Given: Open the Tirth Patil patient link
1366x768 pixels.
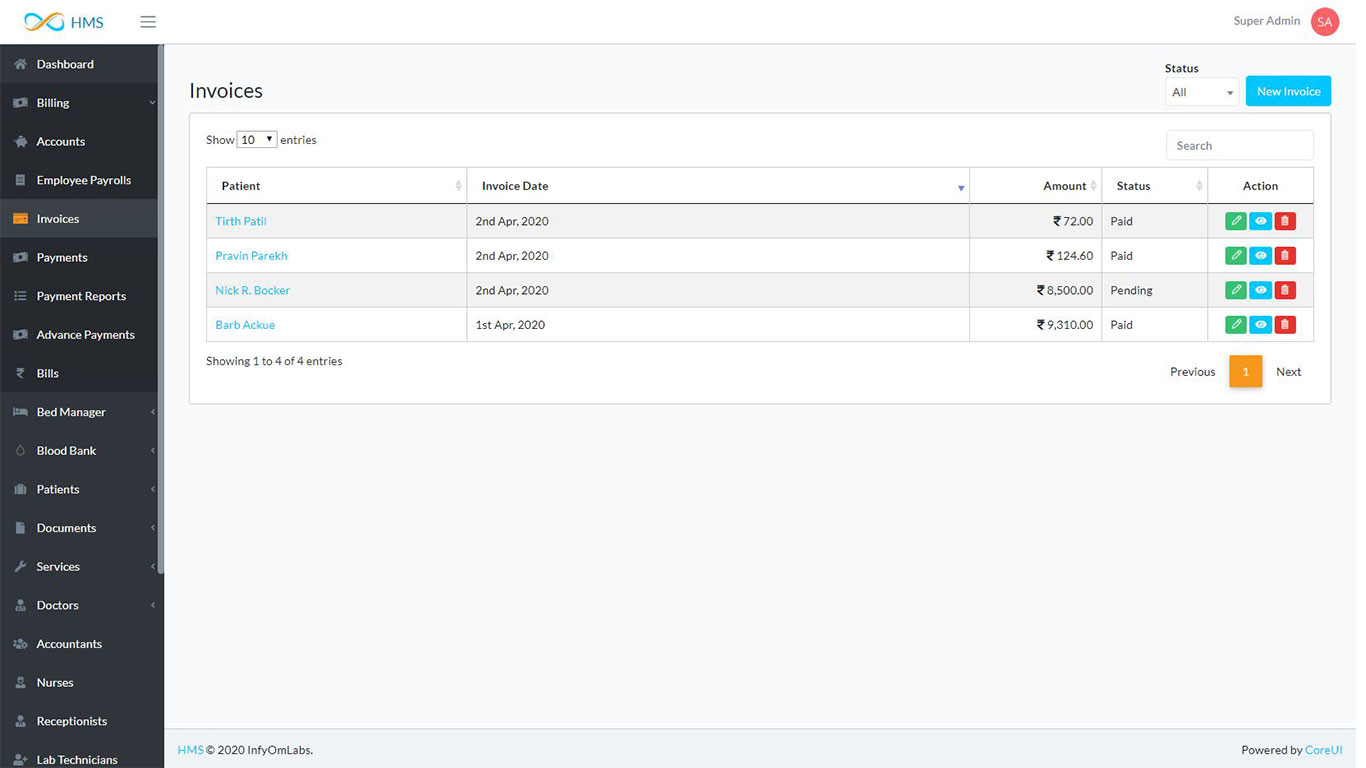Looking at the screenshot, I should [x=241, y=221].
